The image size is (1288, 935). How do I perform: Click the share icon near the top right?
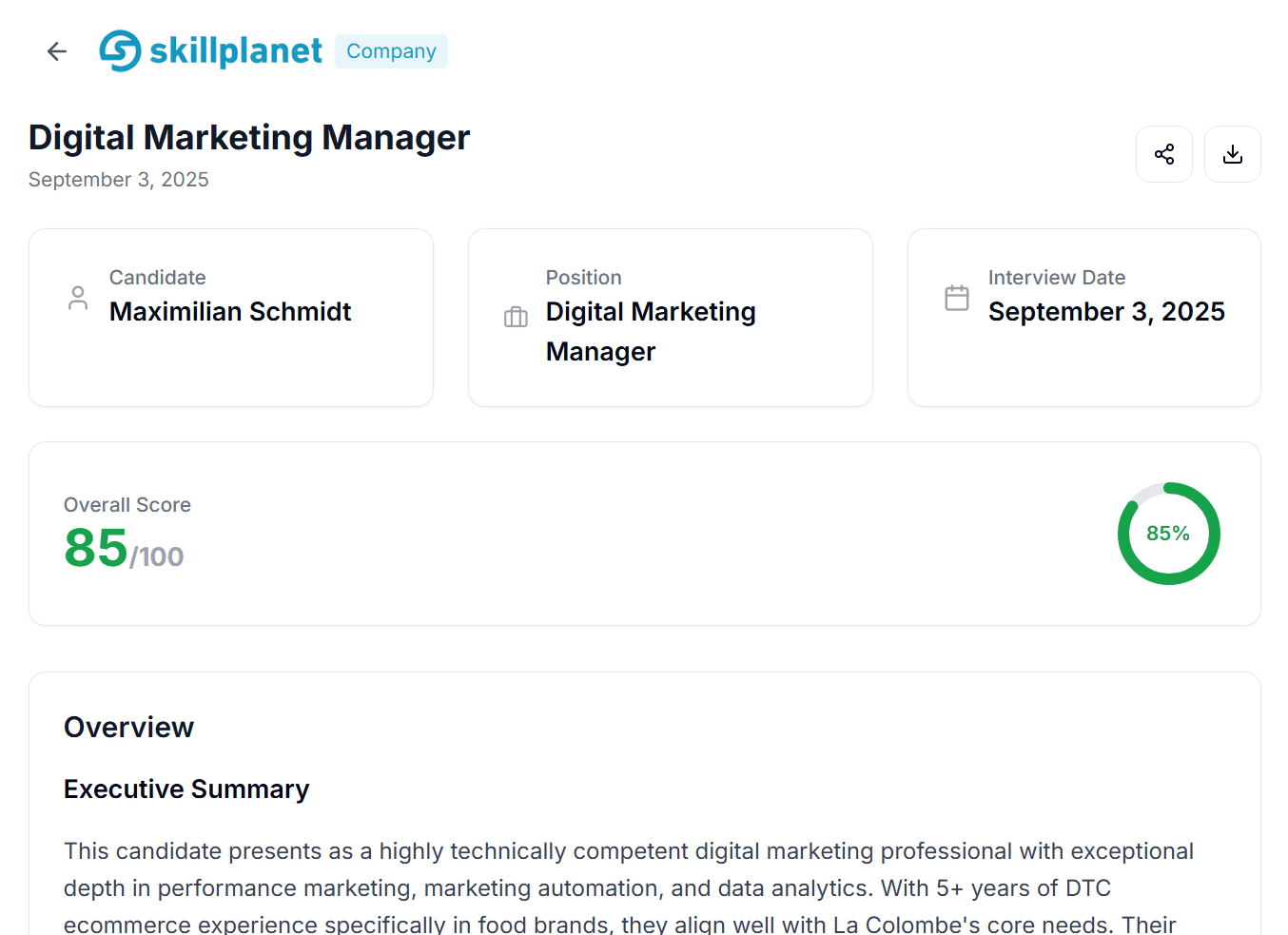[1164, 153]
